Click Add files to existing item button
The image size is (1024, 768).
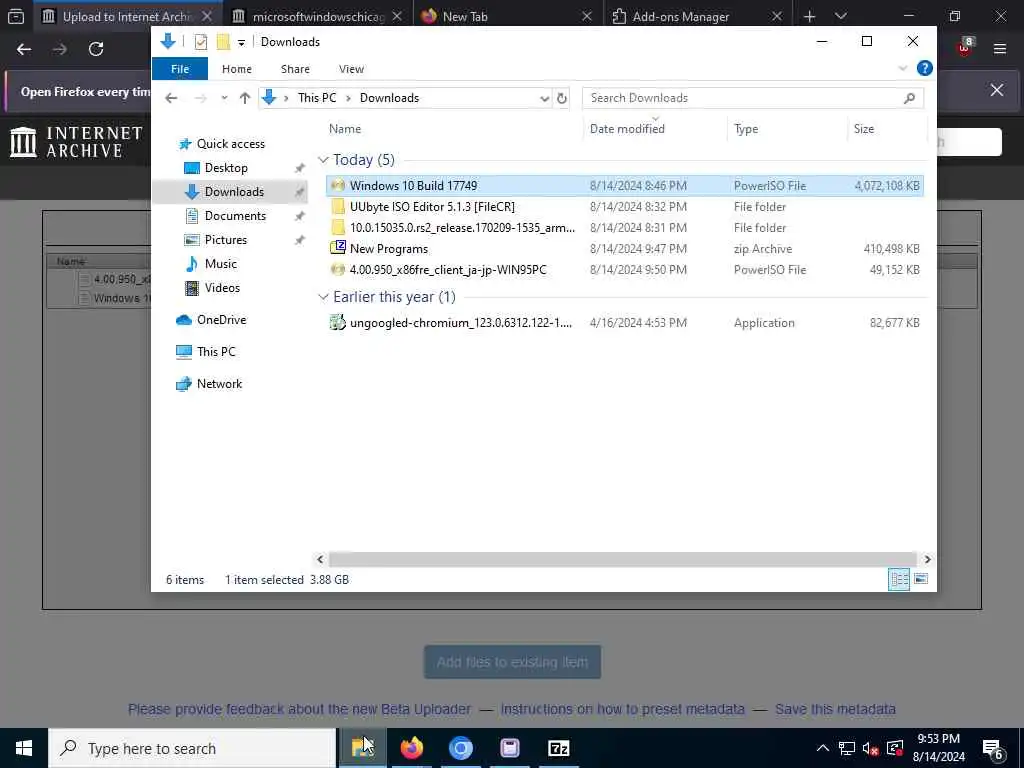tap(512, 662)
